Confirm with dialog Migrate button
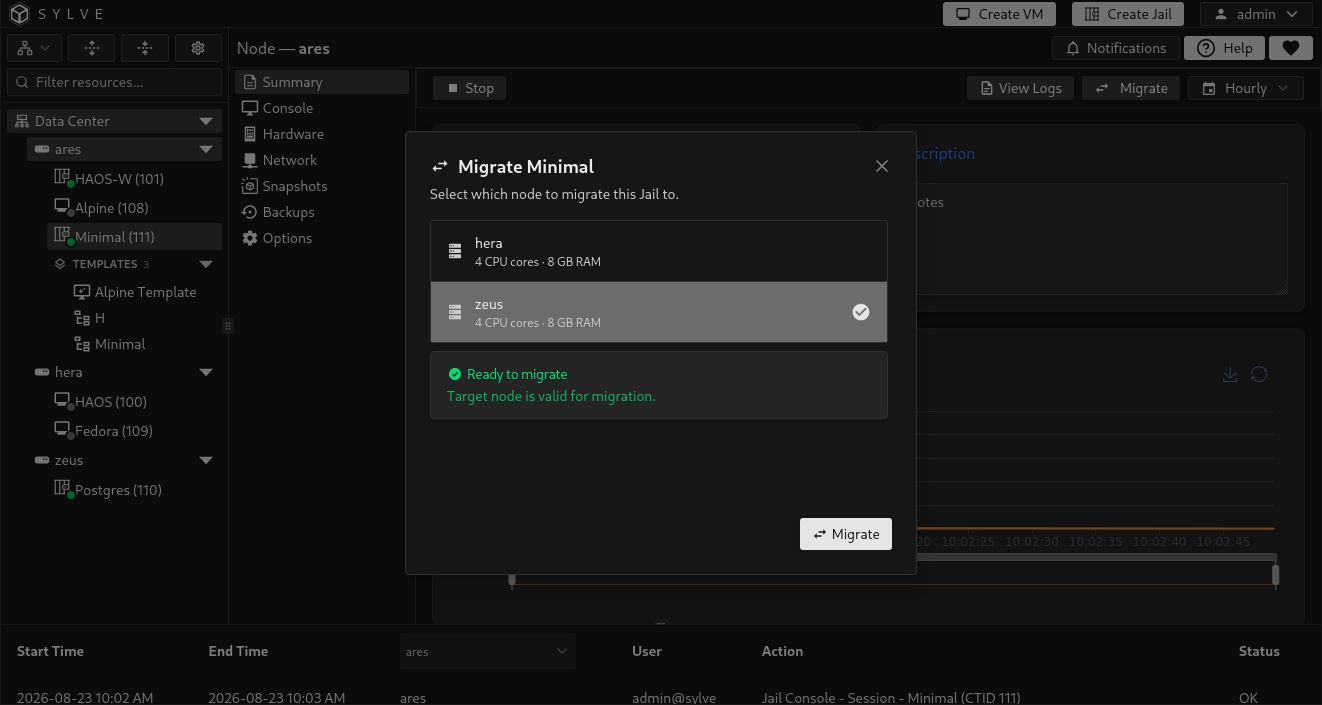The image size is (1322, 705). [x=846, y=534]
